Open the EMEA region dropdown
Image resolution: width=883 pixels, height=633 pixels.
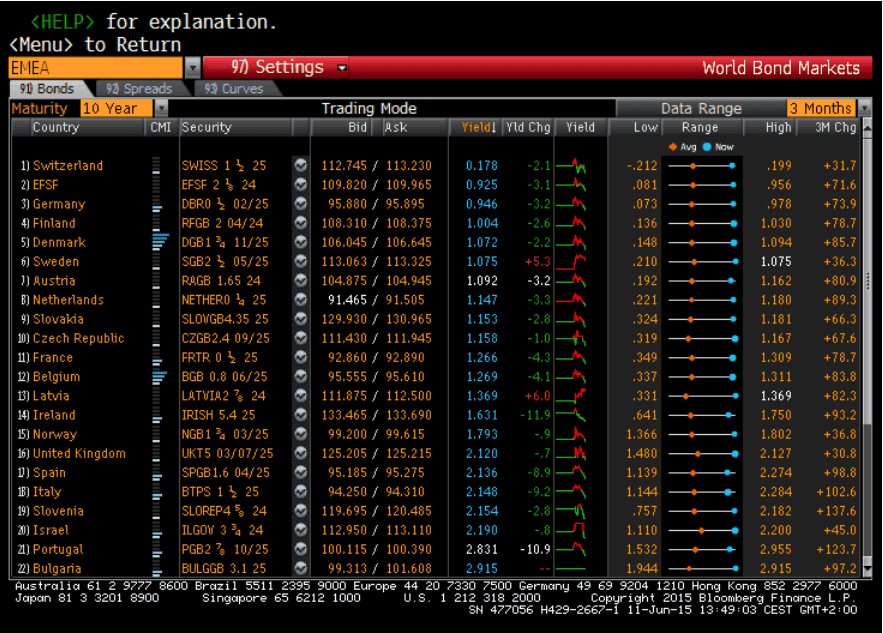(192, 68)
